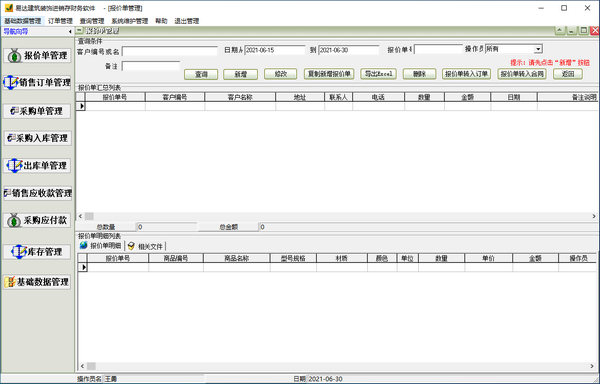The image size is (600, 384).
Task: Focus the 报价单号 search field
Action: 438,49
